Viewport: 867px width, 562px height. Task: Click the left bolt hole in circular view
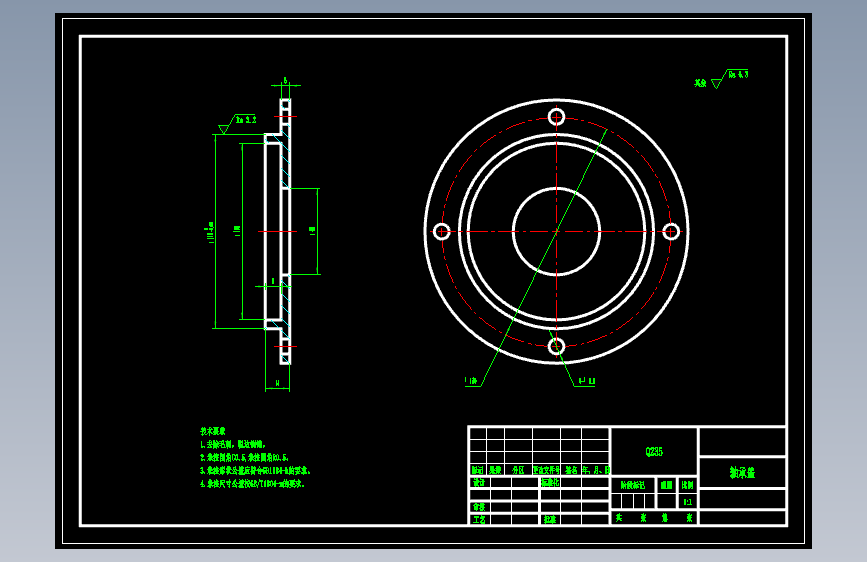[441, 231]
